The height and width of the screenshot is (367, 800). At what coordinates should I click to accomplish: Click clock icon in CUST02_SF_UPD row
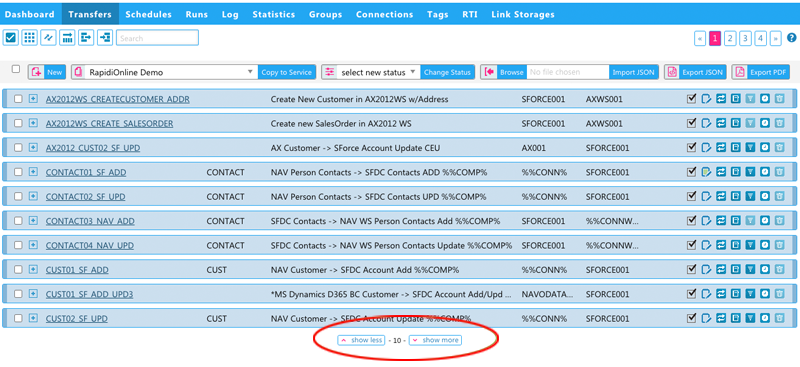pyautogui.click(x=765, y=318)
